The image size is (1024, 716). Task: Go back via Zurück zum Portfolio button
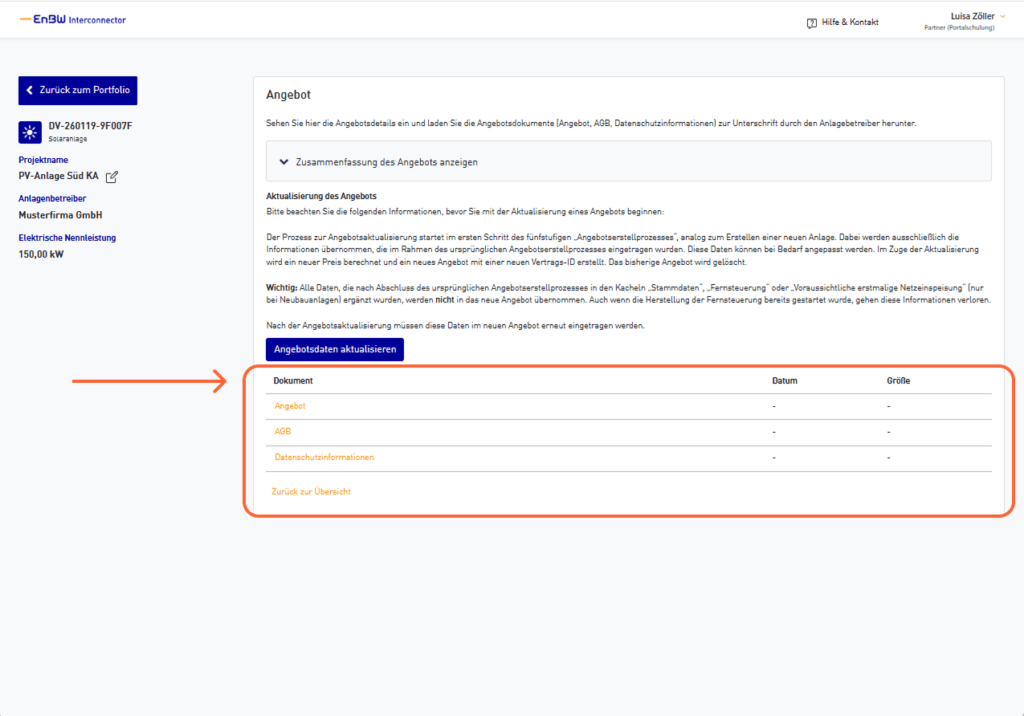click(78, 90)
